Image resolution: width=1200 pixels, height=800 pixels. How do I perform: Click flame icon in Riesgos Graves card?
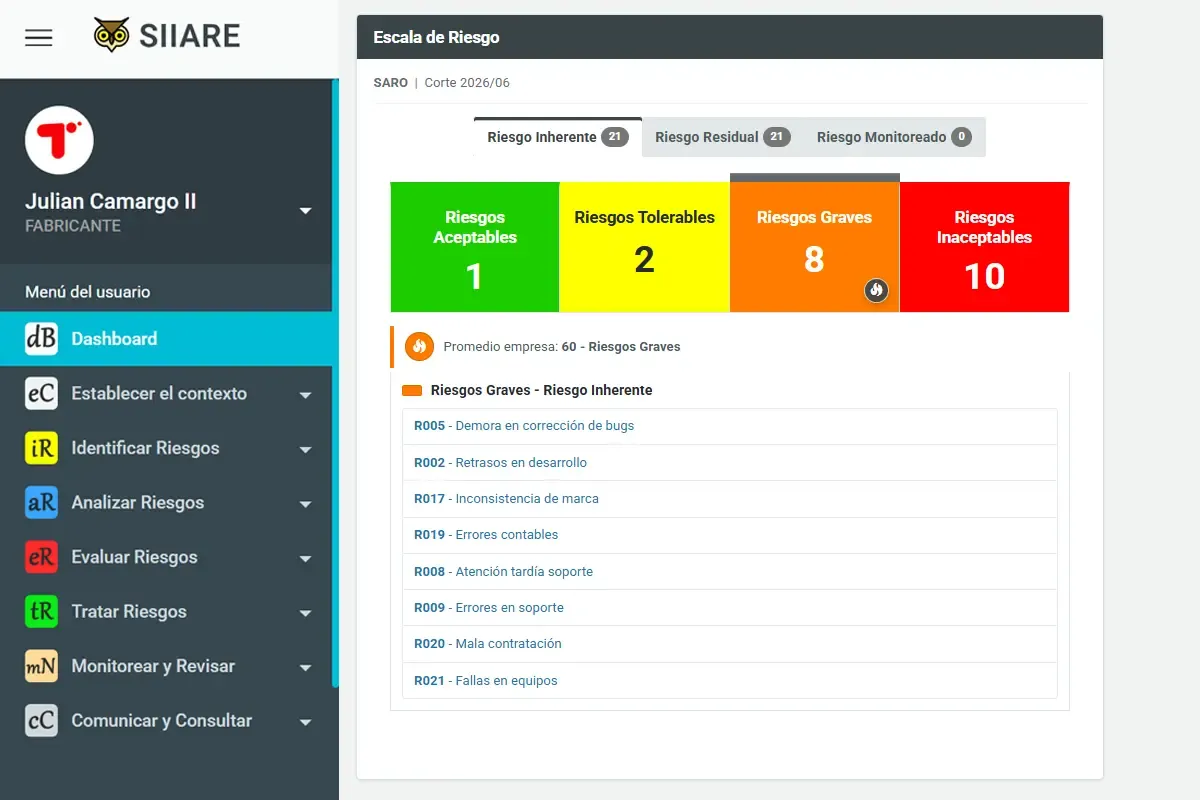[x=877, y=291]
